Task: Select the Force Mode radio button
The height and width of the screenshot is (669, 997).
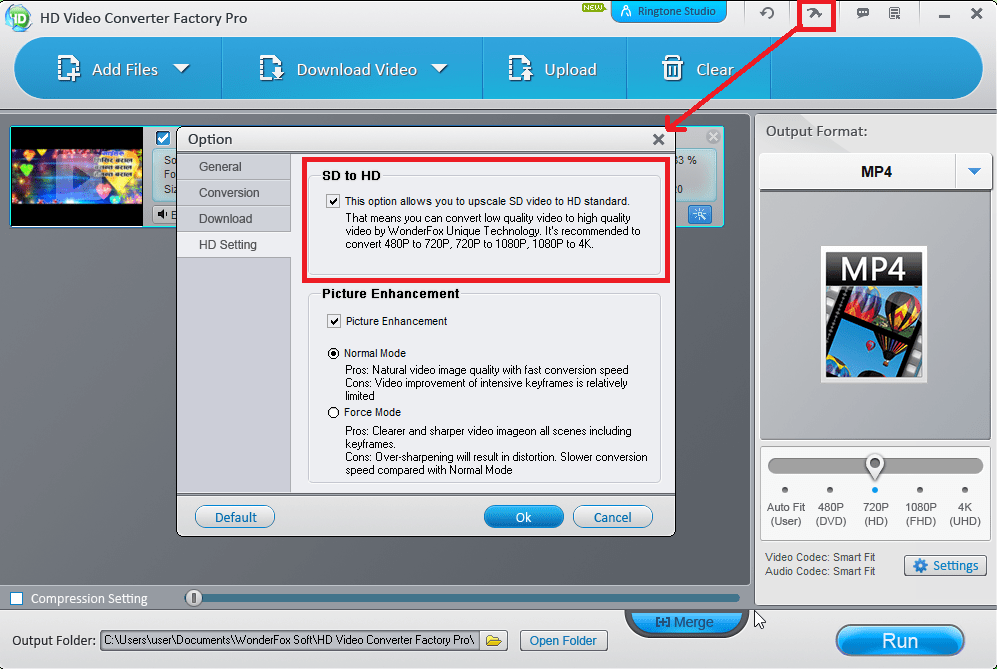Action: (333, 413)
